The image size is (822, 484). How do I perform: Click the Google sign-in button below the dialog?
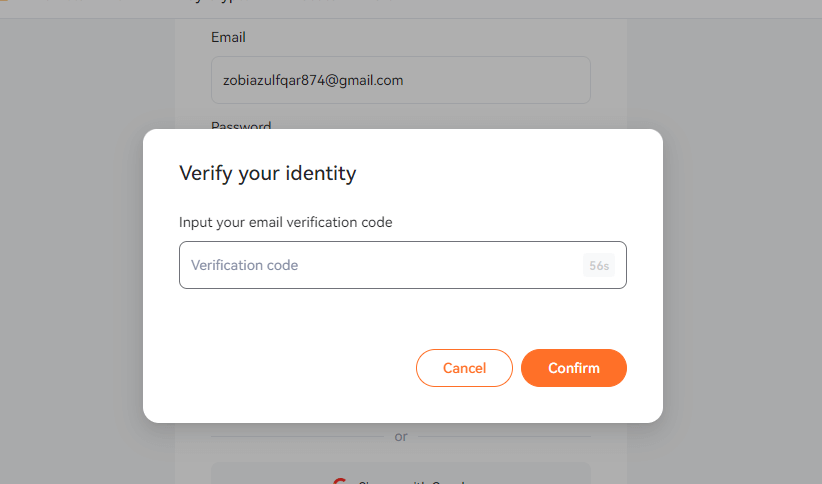click(400, 474)
